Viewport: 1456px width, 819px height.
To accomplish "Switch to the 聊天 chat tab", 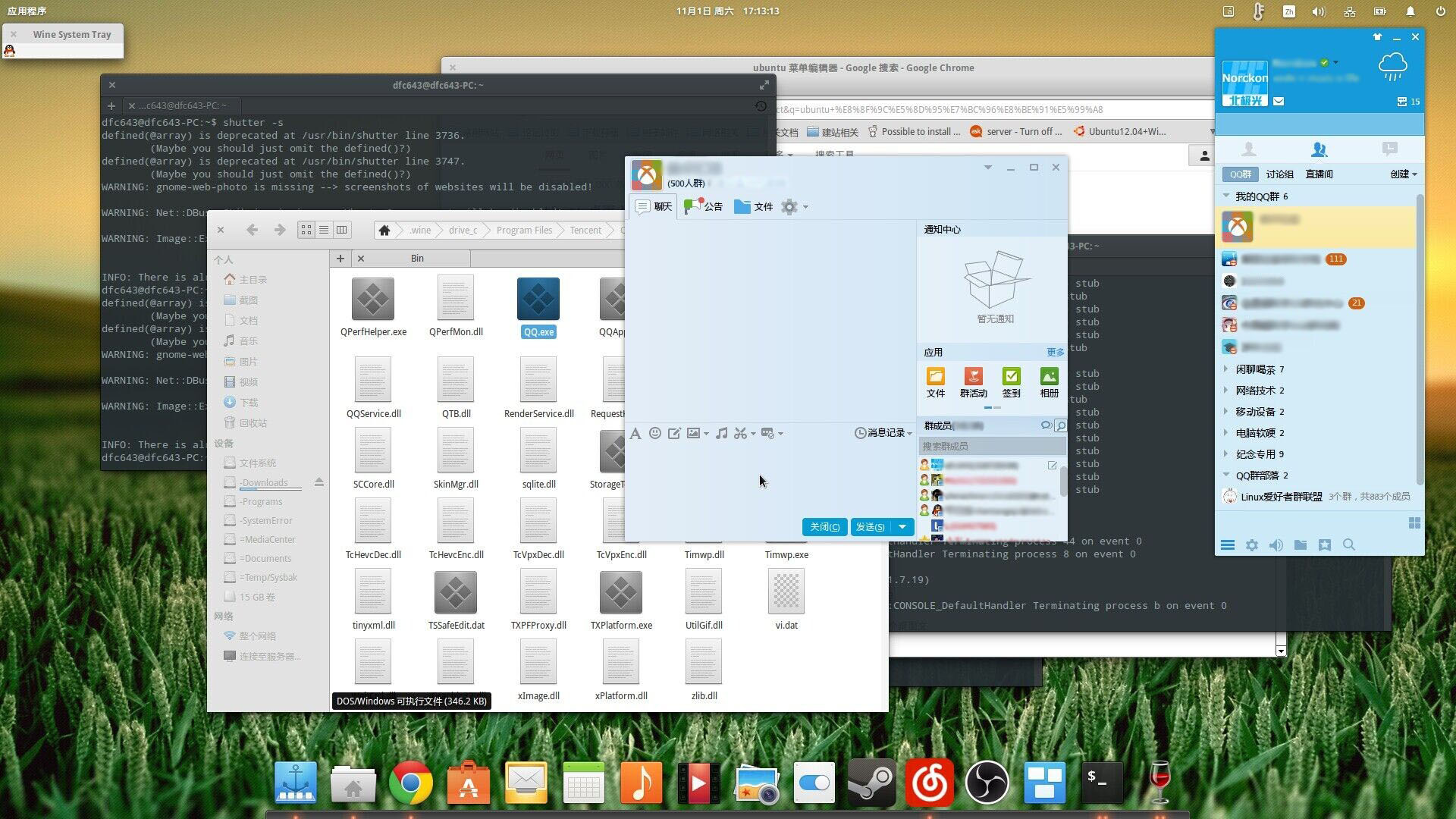I will pos(654,206).
